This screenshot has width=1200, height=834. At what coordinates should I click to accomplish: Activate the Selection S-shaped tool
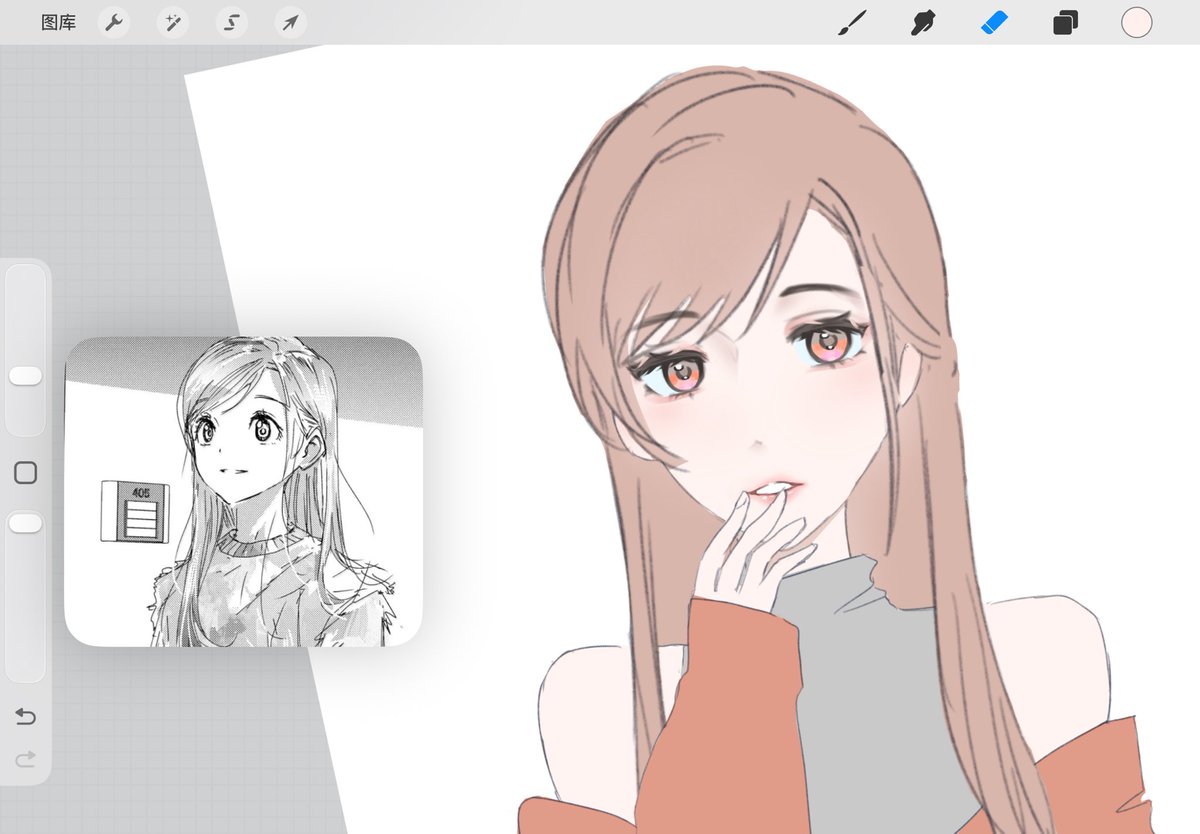click(232, 22)
